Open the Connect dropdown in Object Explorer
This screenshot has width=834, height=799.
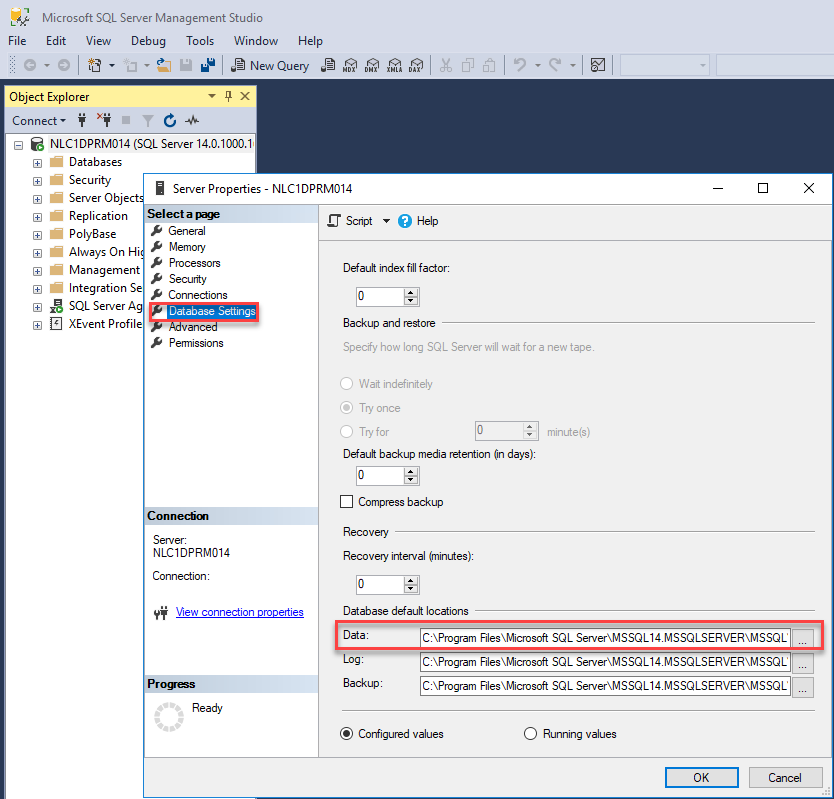(39, 121)
